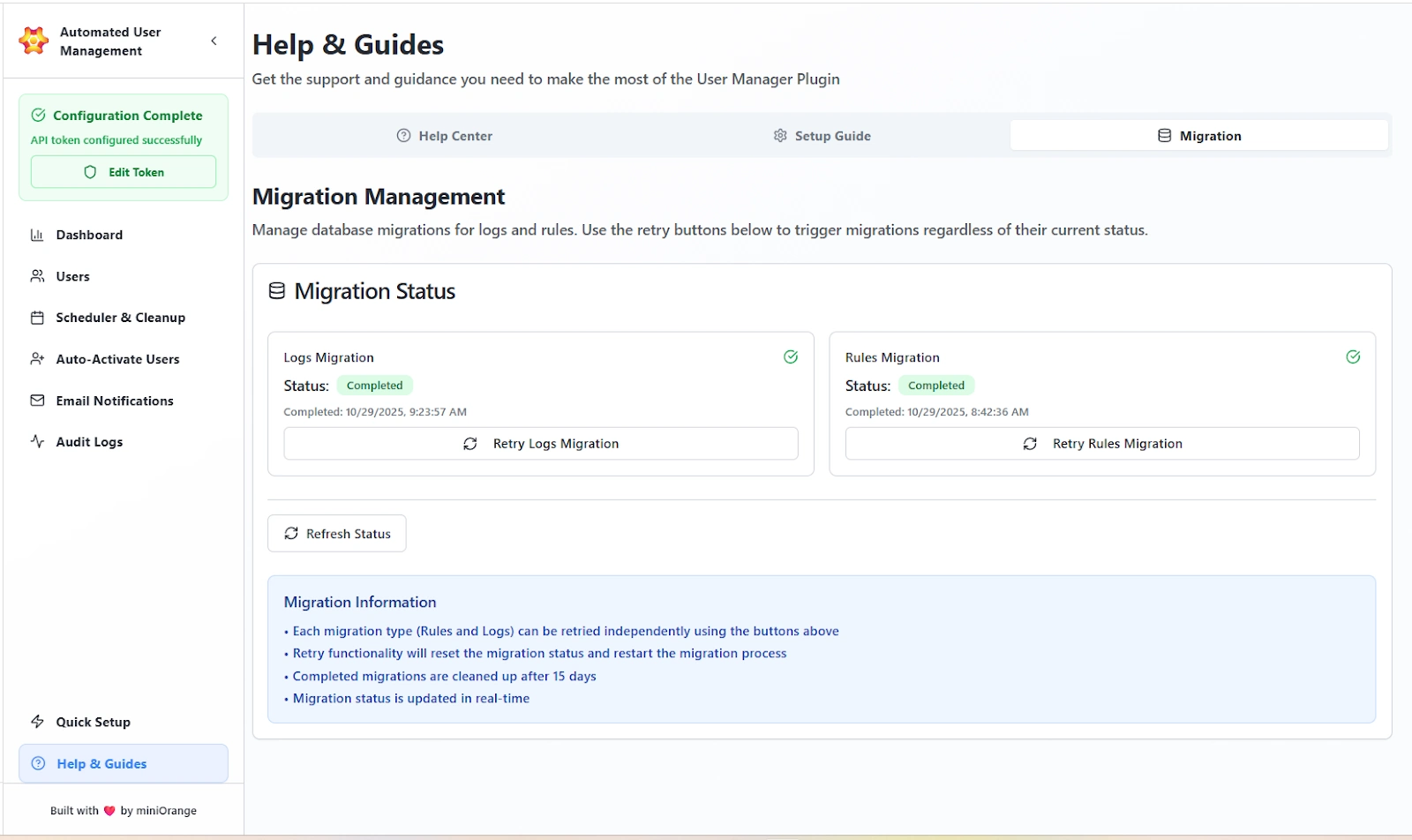
Task: Open the Setup Guide tab
Action: point(821,135)
